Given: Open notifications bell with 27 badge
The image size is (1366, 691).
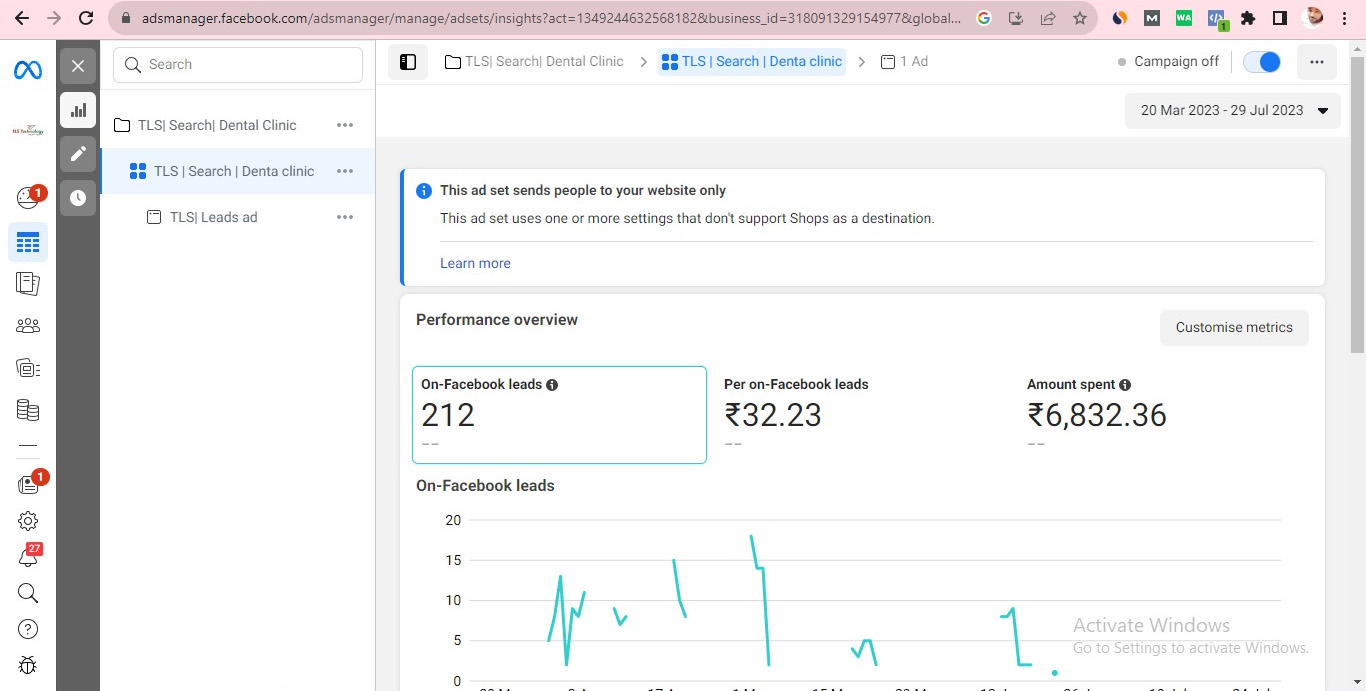Looking at the screenshot, I should (x=28, y=557).
